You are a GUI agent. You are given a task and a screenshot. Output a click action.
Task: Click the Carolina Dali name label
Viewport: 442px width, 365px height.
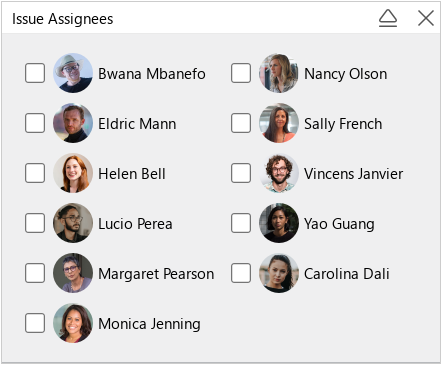point(347,274)
